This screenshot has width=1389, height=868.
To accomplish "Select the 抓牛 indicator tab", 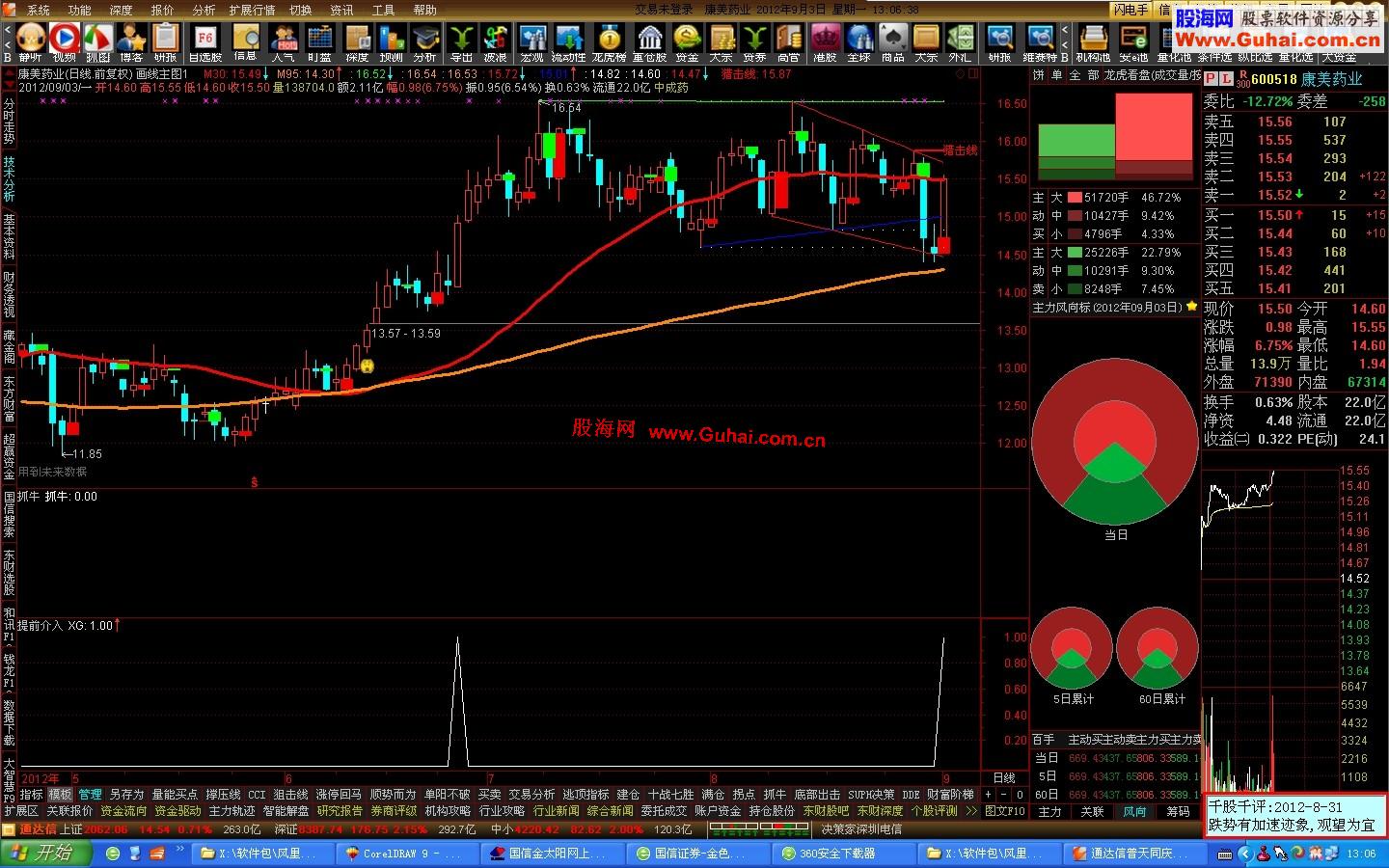I will (x=775, y=795).
